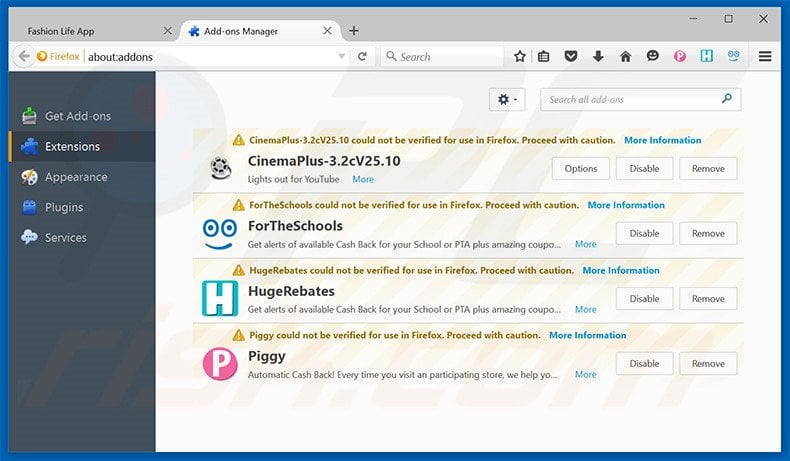Open Options for CinemaPlus-3.2cV25.10

580,168
